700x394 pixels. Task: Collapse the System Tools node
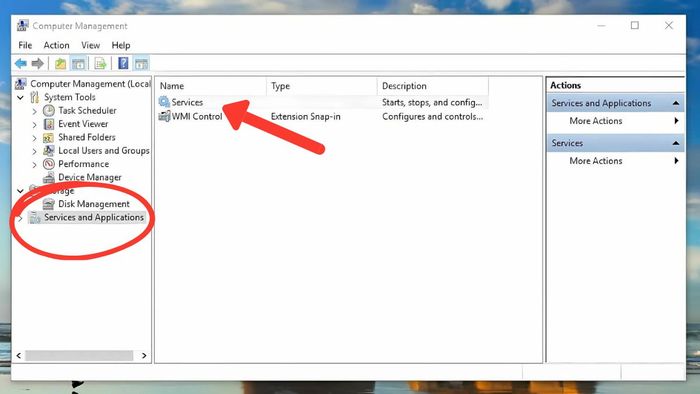[21, 97]
